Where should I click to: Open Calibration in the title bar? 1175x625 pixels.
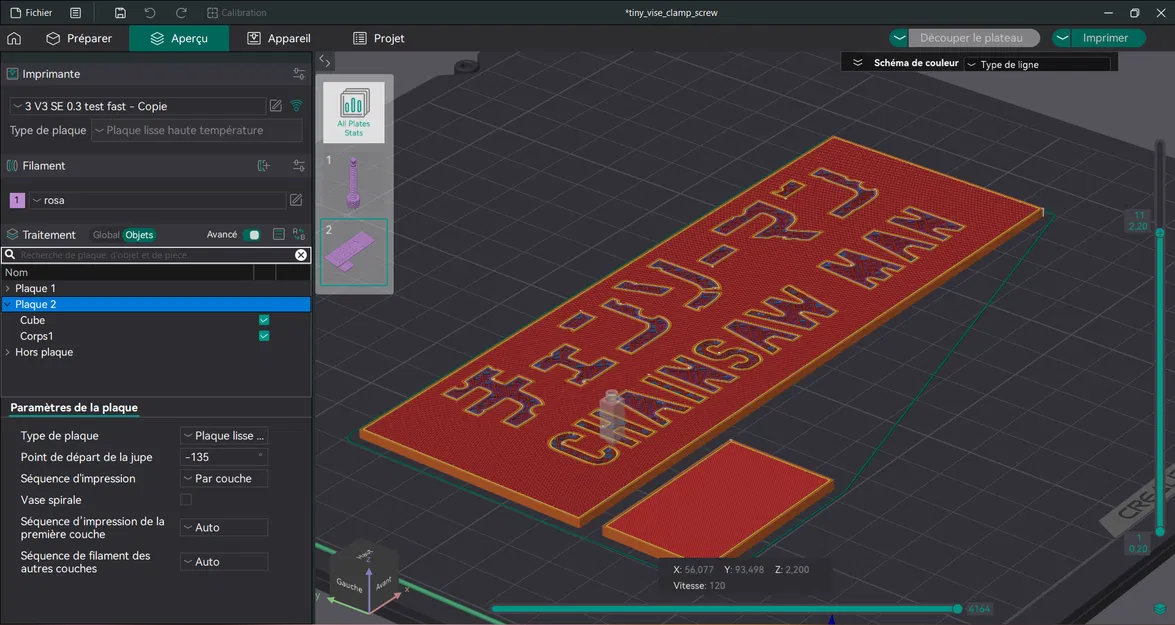[x=236, y=13]
